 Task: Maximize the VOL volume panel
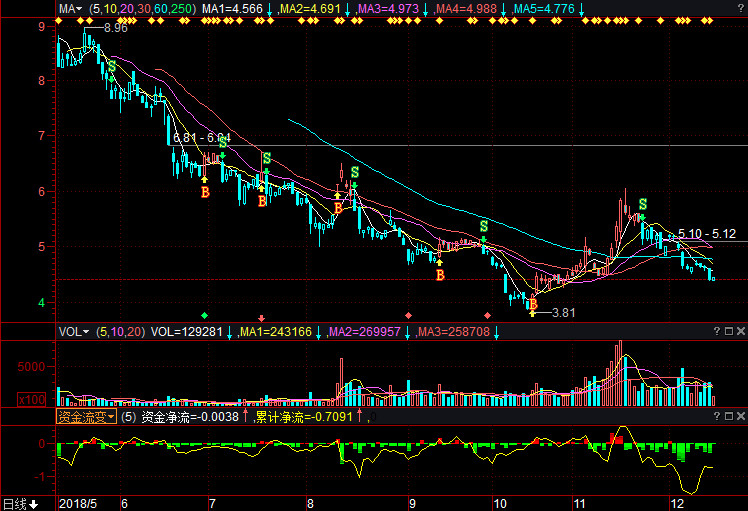click(728, 331)
